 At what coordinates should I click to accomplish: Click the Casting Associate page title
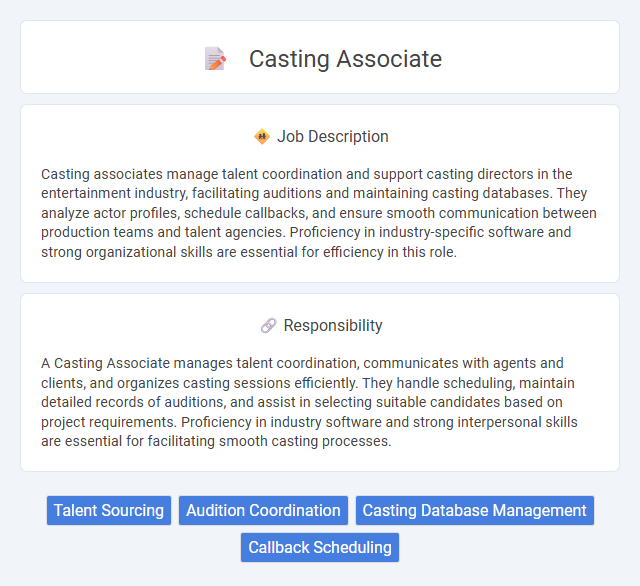tap(345, 59)
